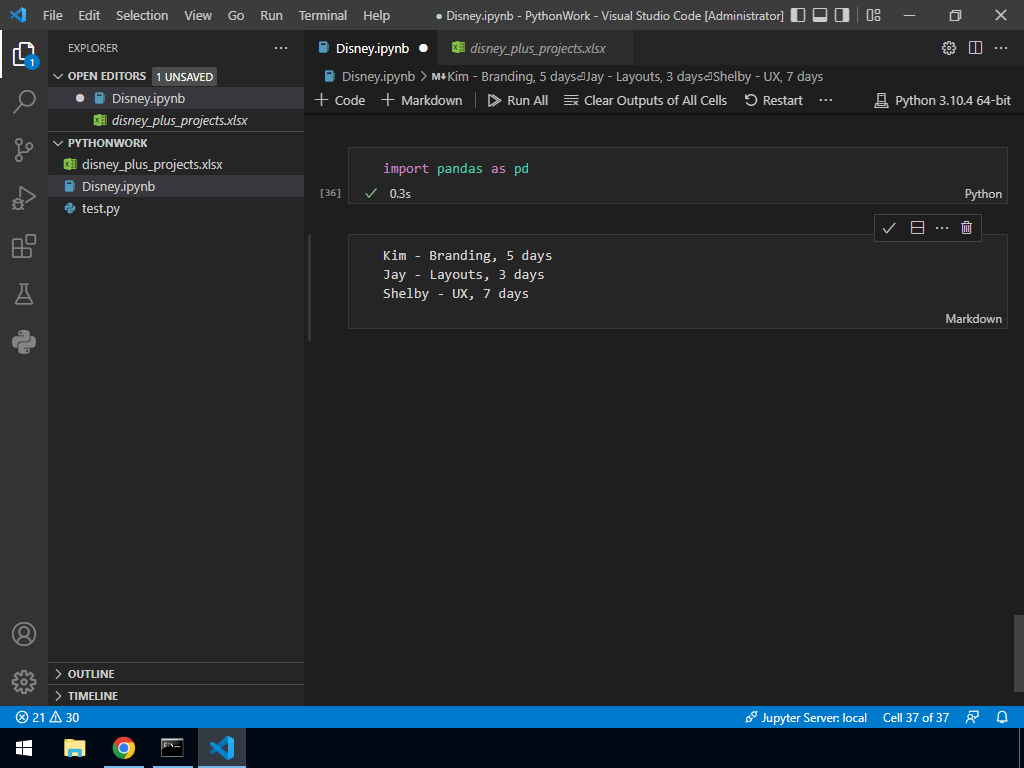The height and width of the screenshot is (768, 1024).
Task: Split the cell using toolbar icon
Action: coord(917,228)
